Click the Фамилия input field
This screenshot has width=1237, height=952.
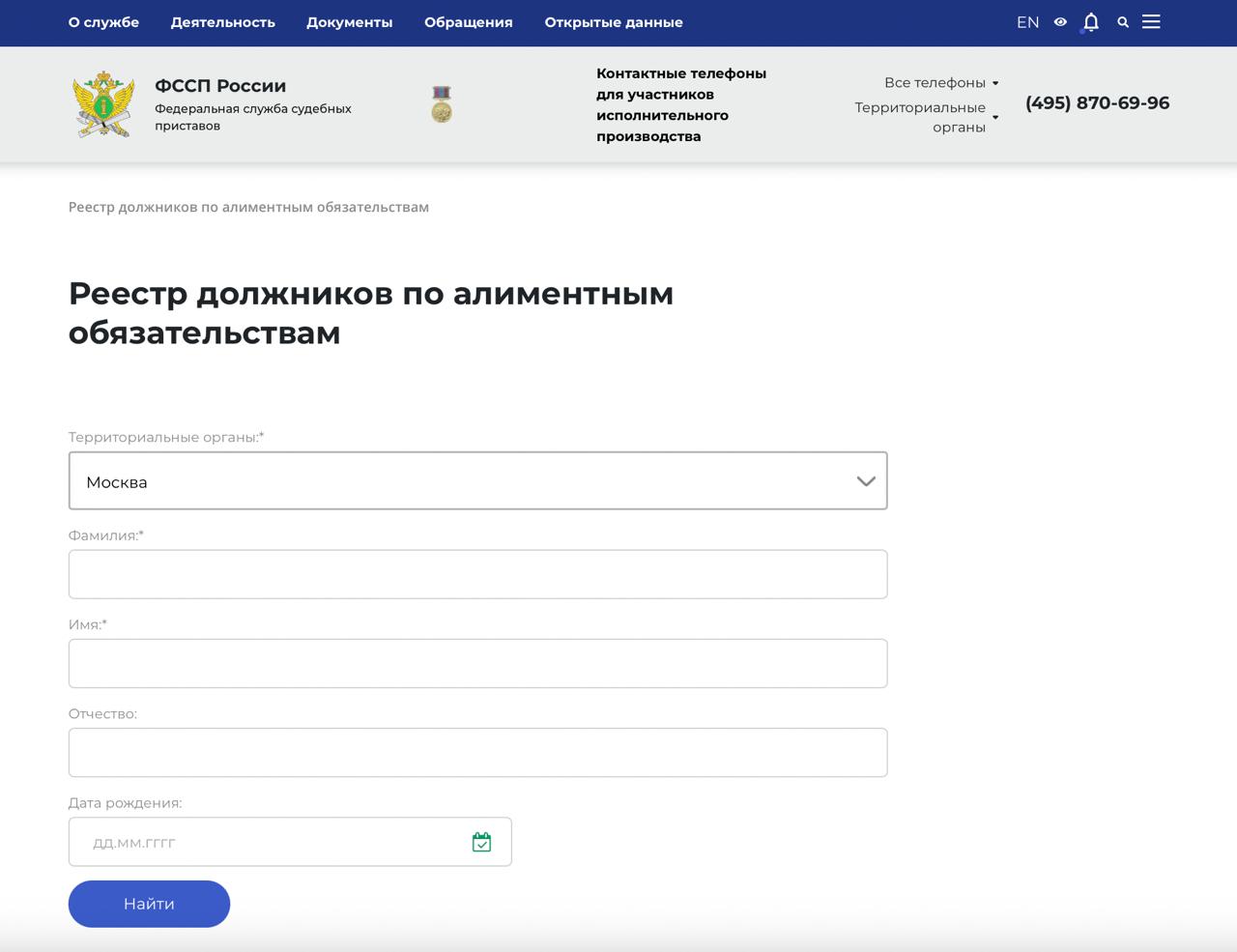click(477, 574)
